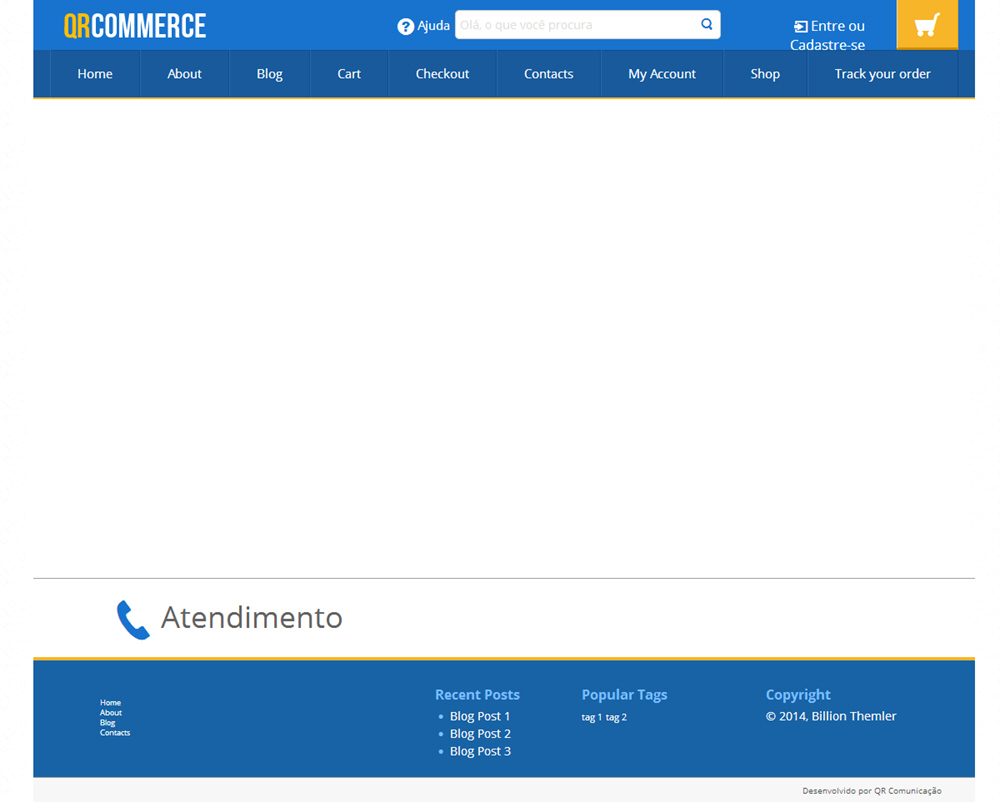1000x802 pixels.
Task: Click the QRCommerce logo
Action: coord(135,26)
